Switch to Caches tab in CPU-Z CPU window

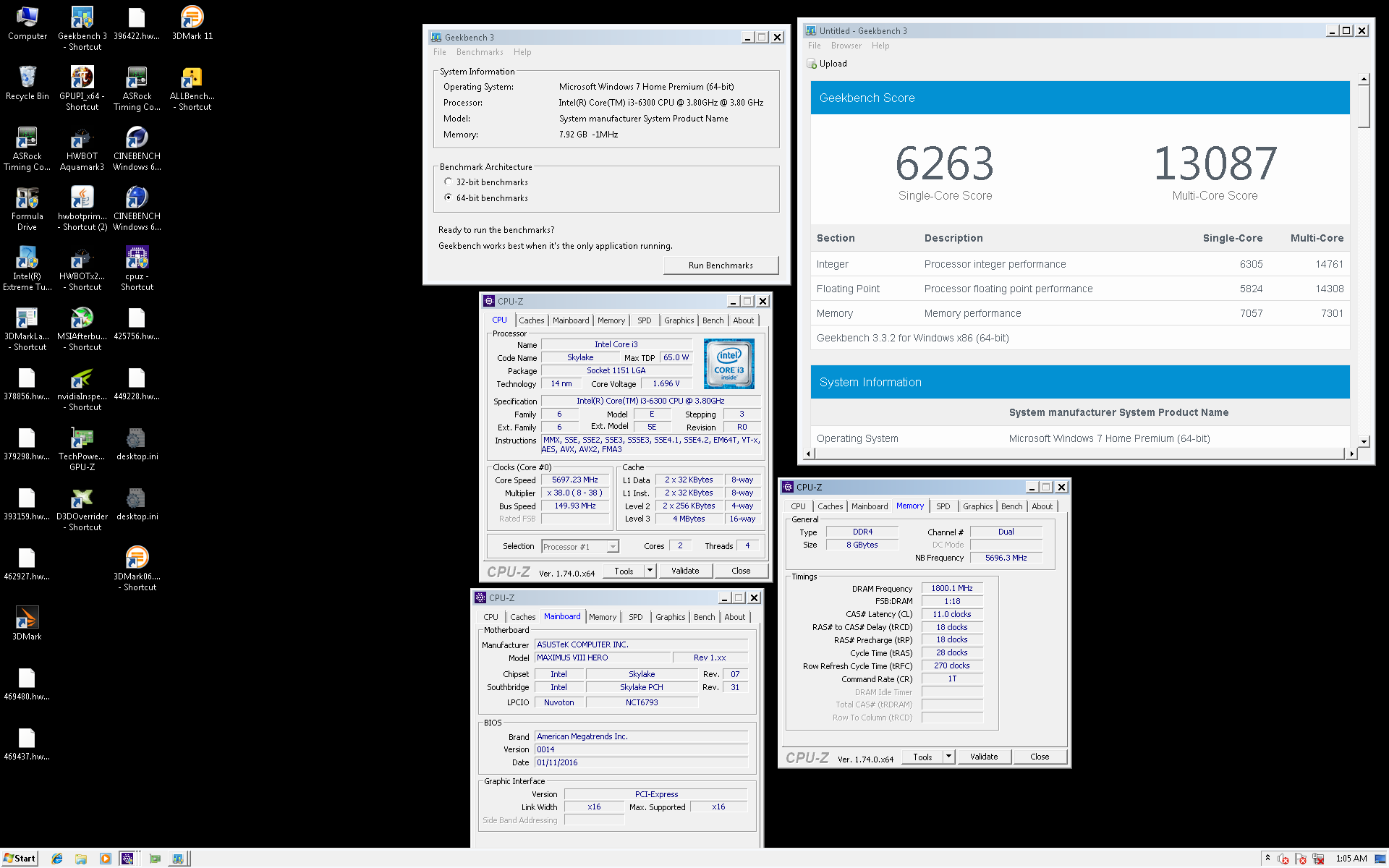(x=531, y=320)
